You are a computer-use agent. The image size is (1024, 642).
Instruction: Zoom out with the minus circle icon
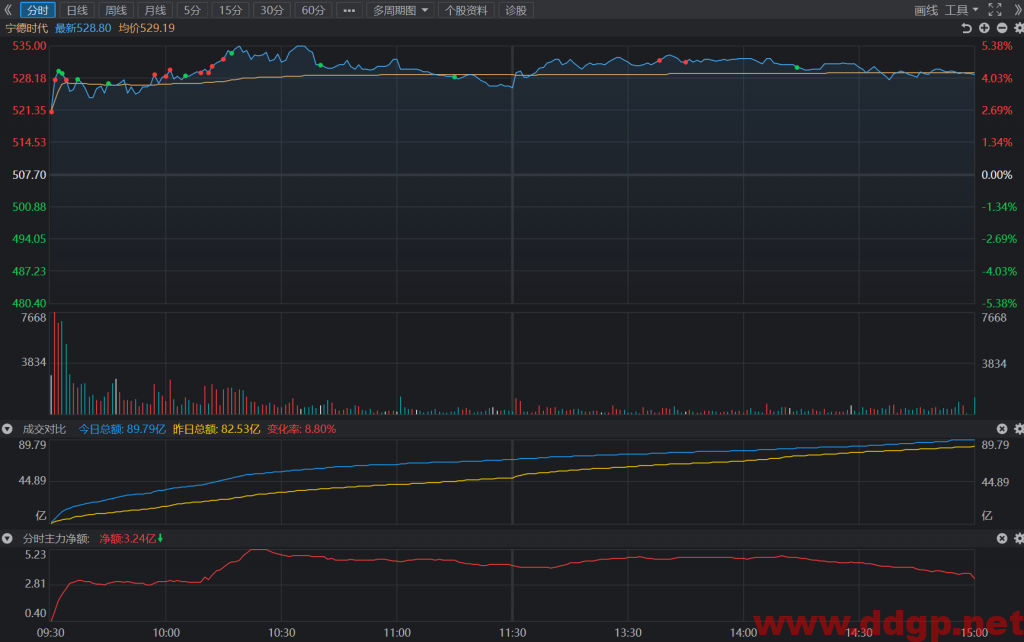click(x=1002, y=28)
